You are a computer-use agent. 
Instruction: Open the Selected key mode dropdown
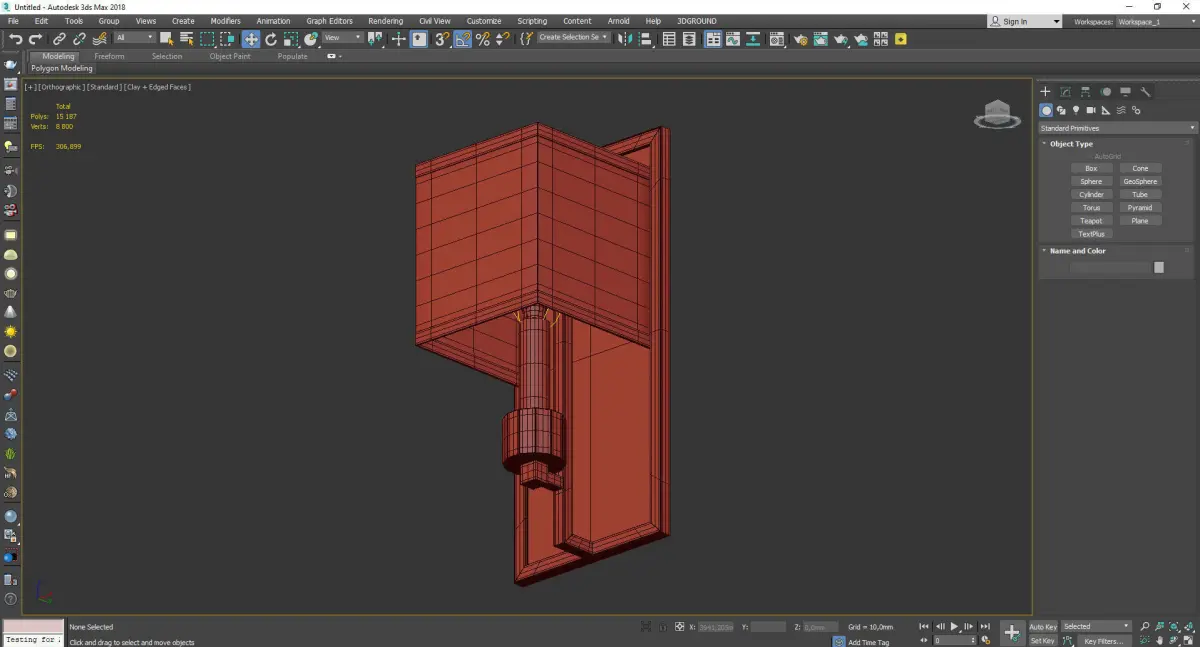click(1096, 627)
